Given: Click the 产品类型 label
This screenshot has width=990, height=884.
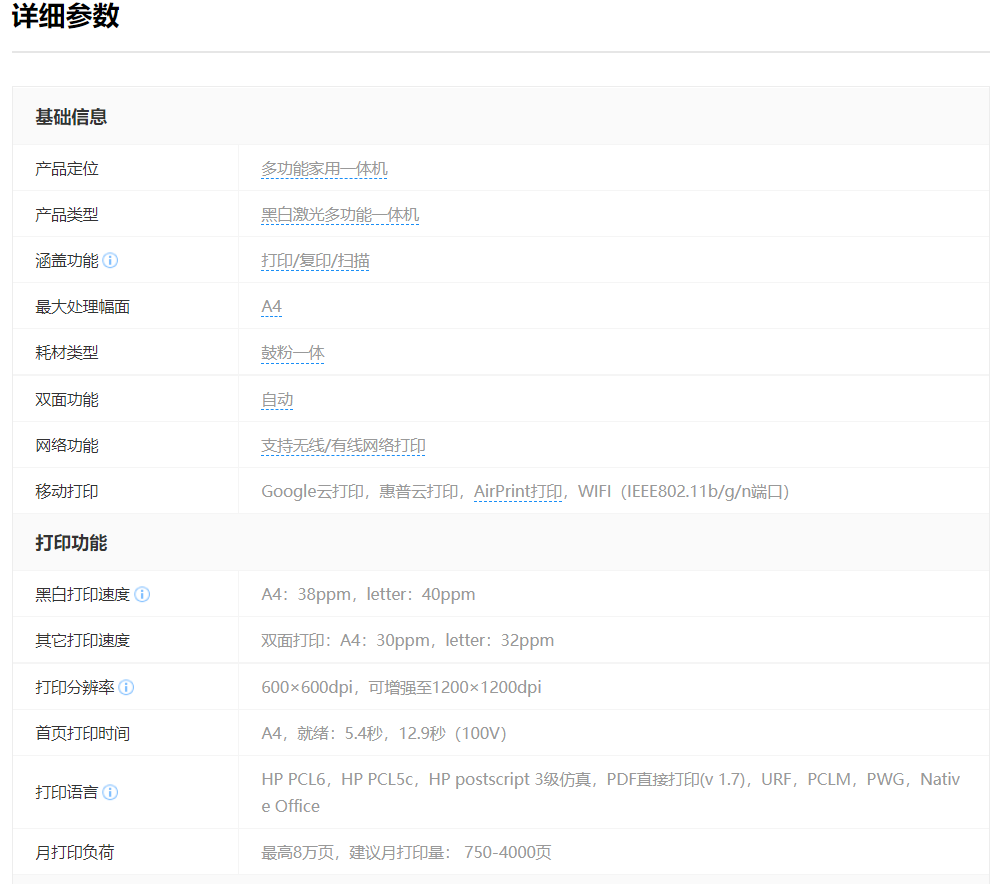Looking at the screenshot, I should [x=67, y=215].
